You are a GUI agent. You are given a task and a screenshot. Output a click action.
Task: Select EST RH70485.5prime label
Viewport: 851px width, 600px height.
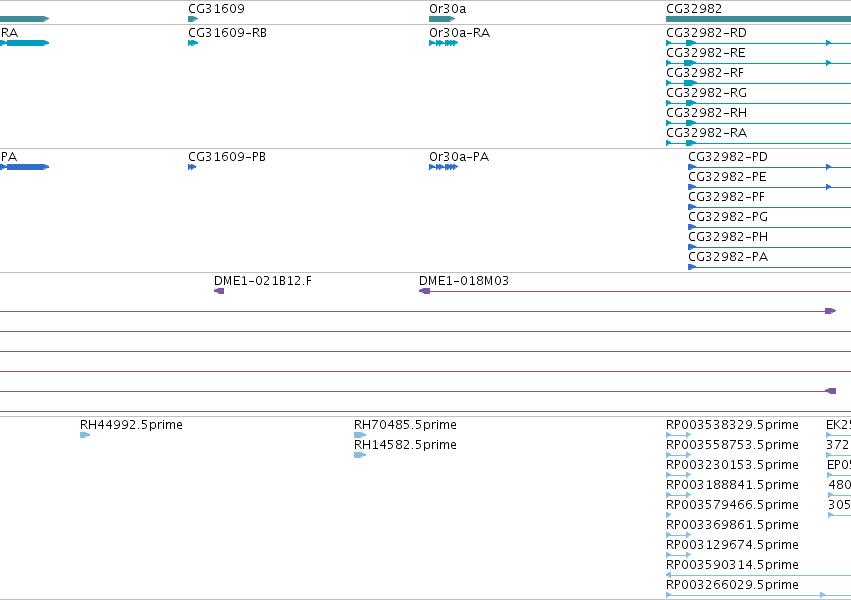(x=405, y=425)
